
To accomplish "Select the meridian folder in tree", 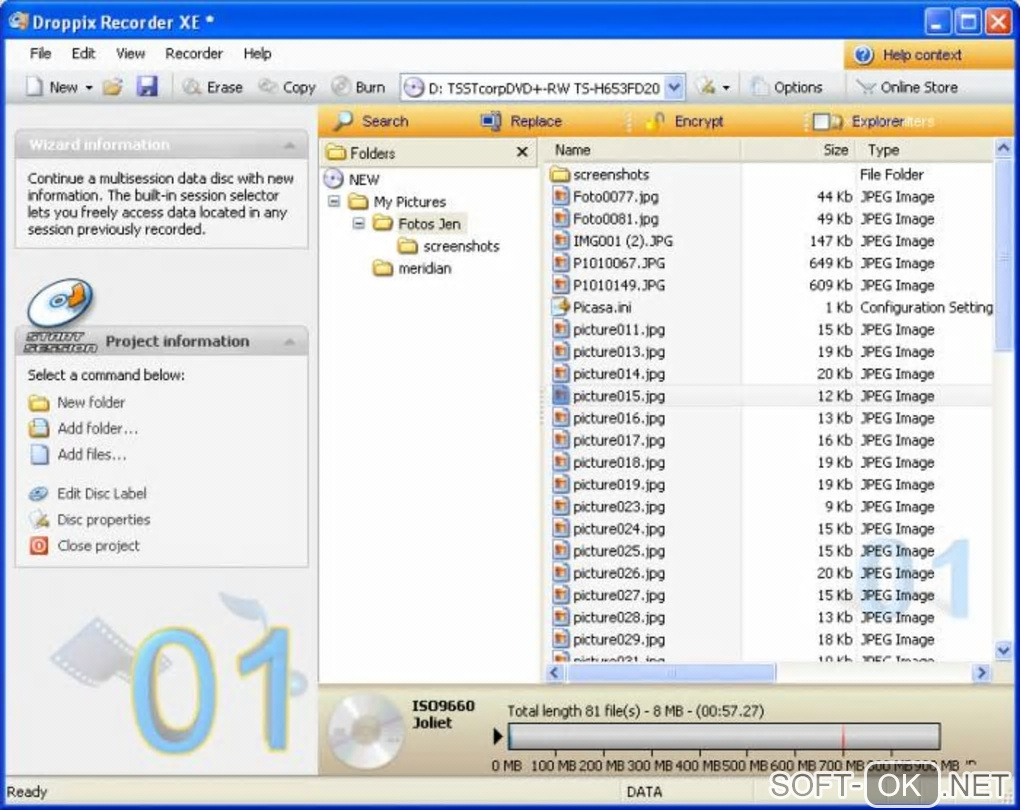I will coord(412,268).
